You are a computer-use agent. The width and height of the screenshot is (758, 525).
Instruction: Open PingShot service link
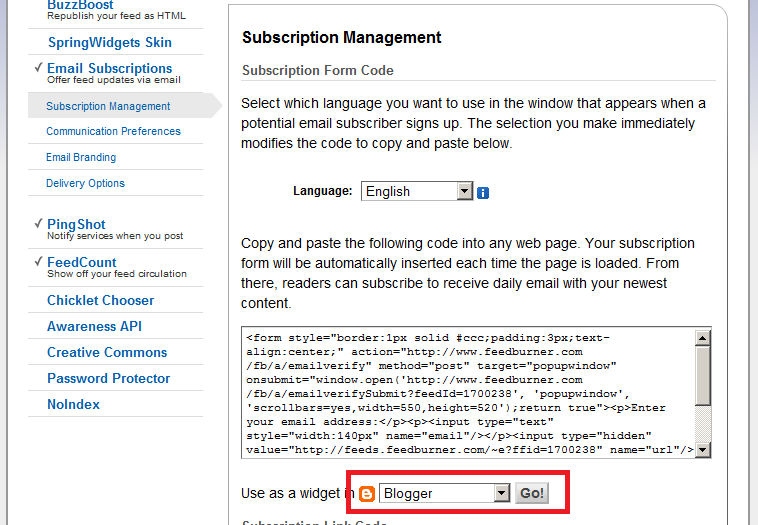76,224
